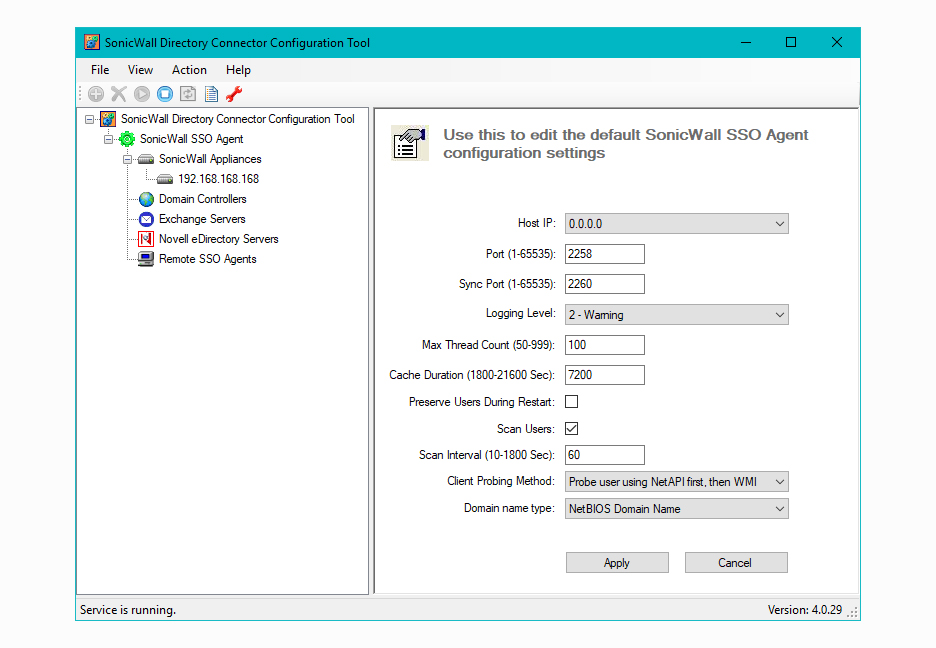Select the Novell eDirectory Servers label
The height and width of the screenshot is (648, 936).
218,239
